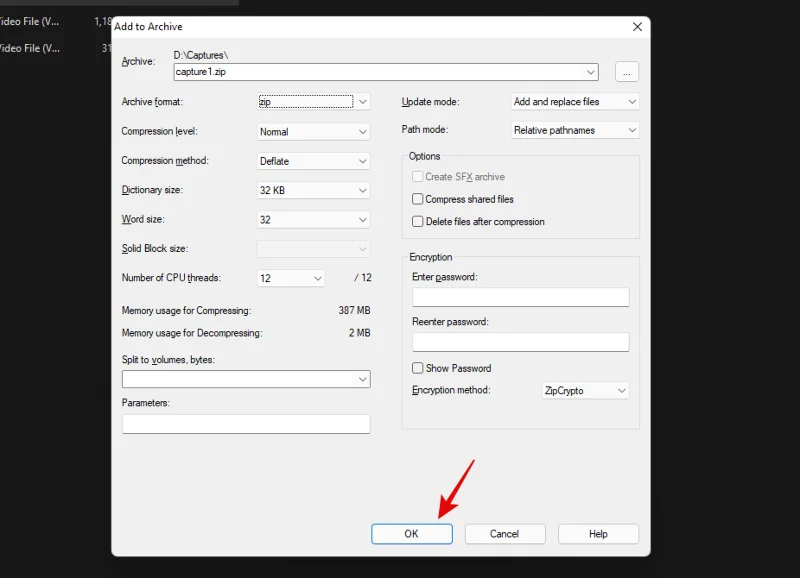
Task: Click the browse "..." button beside Archive path
Action: tap(626, 71)
